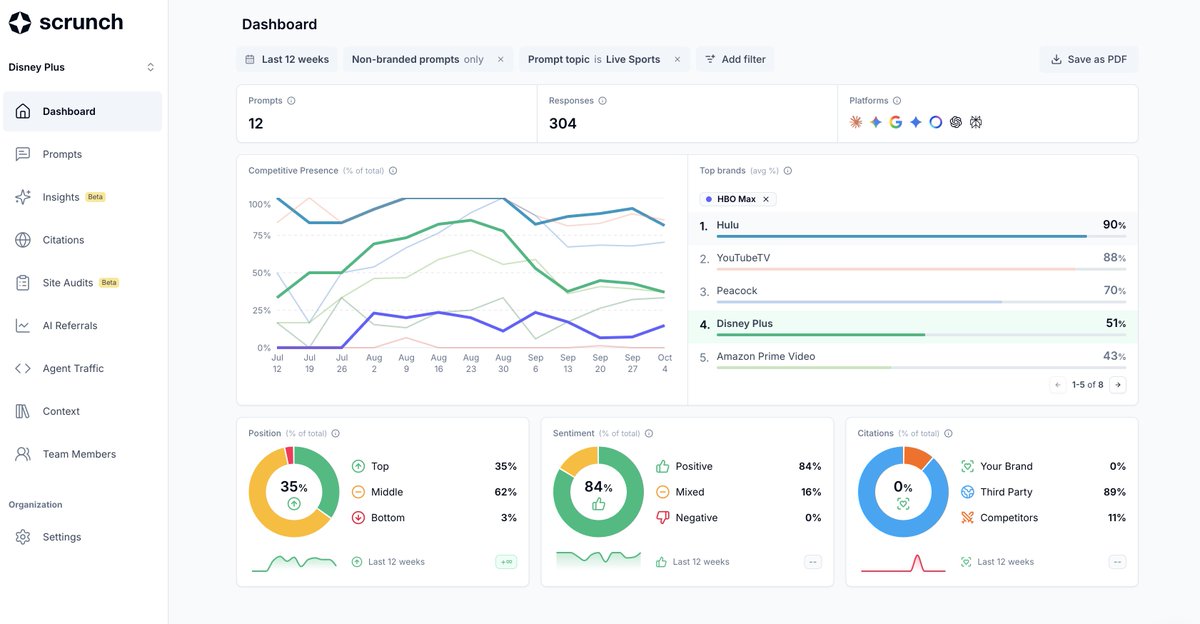Open Context in the sidebar
The height and width of the screenshot is (624, 1200).
point(82,411)
